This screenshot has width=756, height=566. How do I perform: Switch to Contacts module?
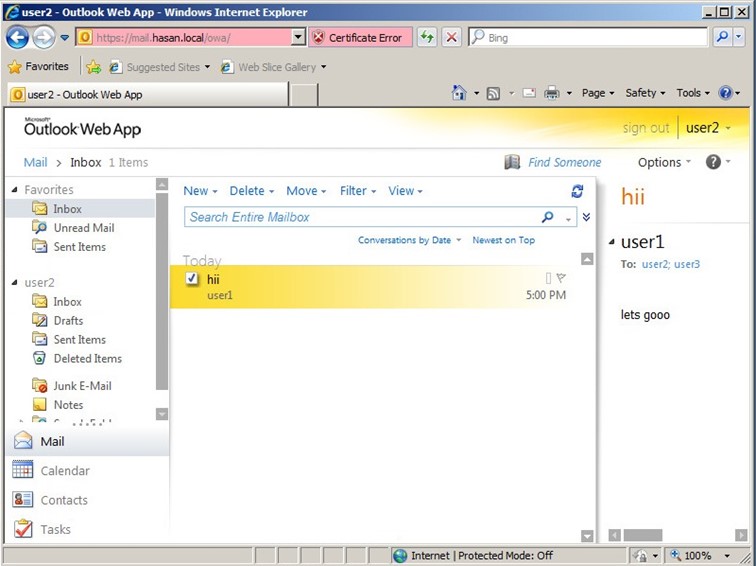(87, 500)
